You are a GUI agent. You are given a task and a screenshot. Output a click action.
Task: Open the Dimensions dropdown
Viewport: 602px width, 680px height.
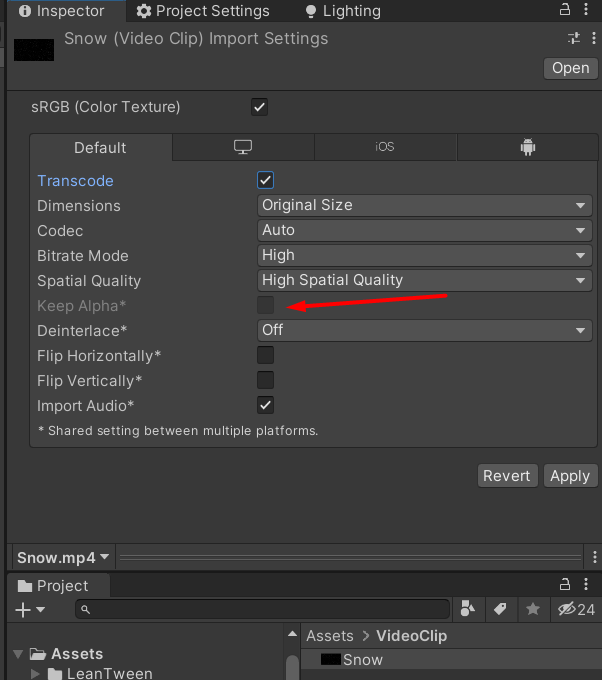424,205
